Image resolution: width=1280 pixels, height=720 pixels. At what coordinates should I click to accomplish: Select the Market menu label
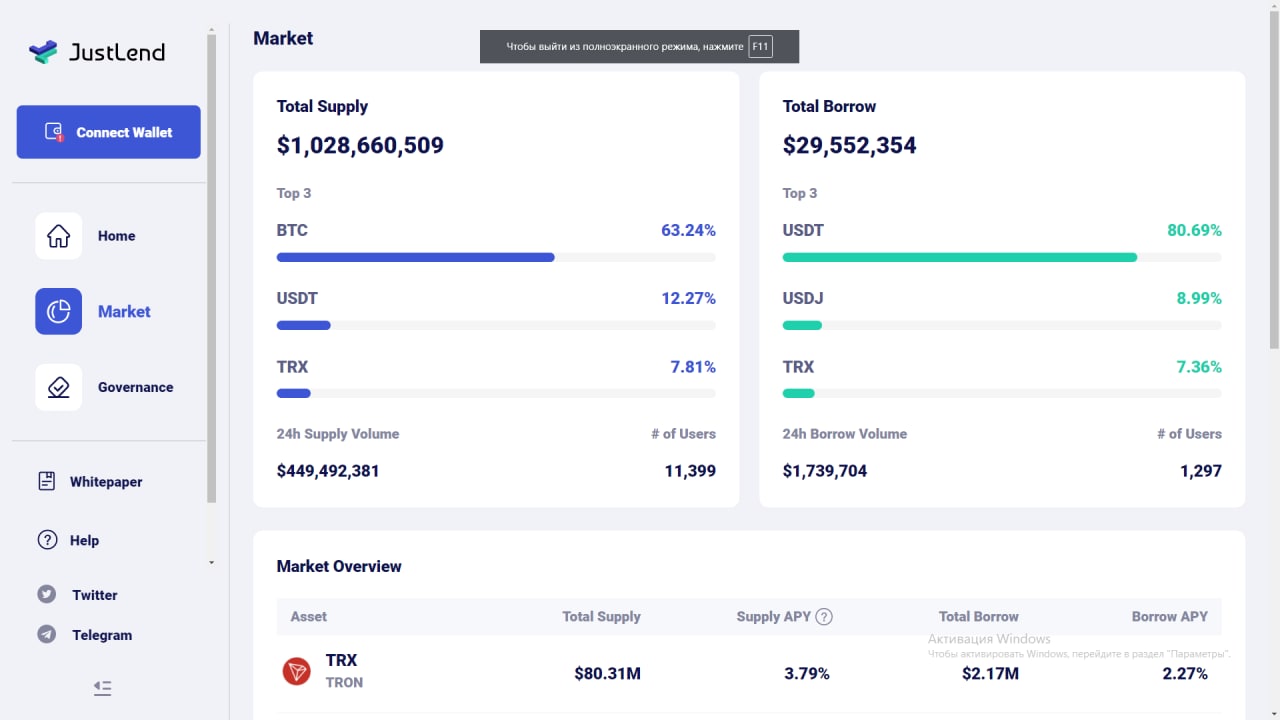tap(124, 311)
